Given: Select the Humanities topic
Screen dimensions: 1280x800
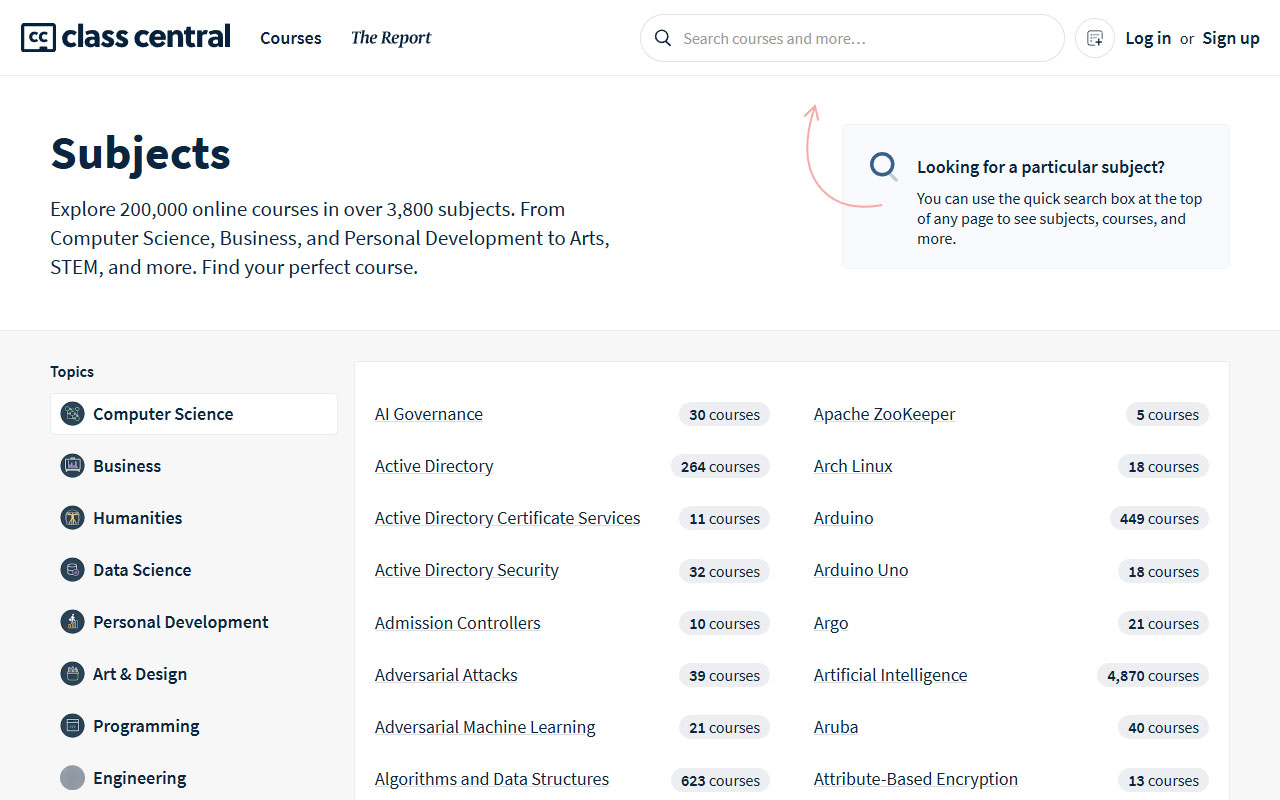Looking at the screenshot, I should tap(194, 518).
